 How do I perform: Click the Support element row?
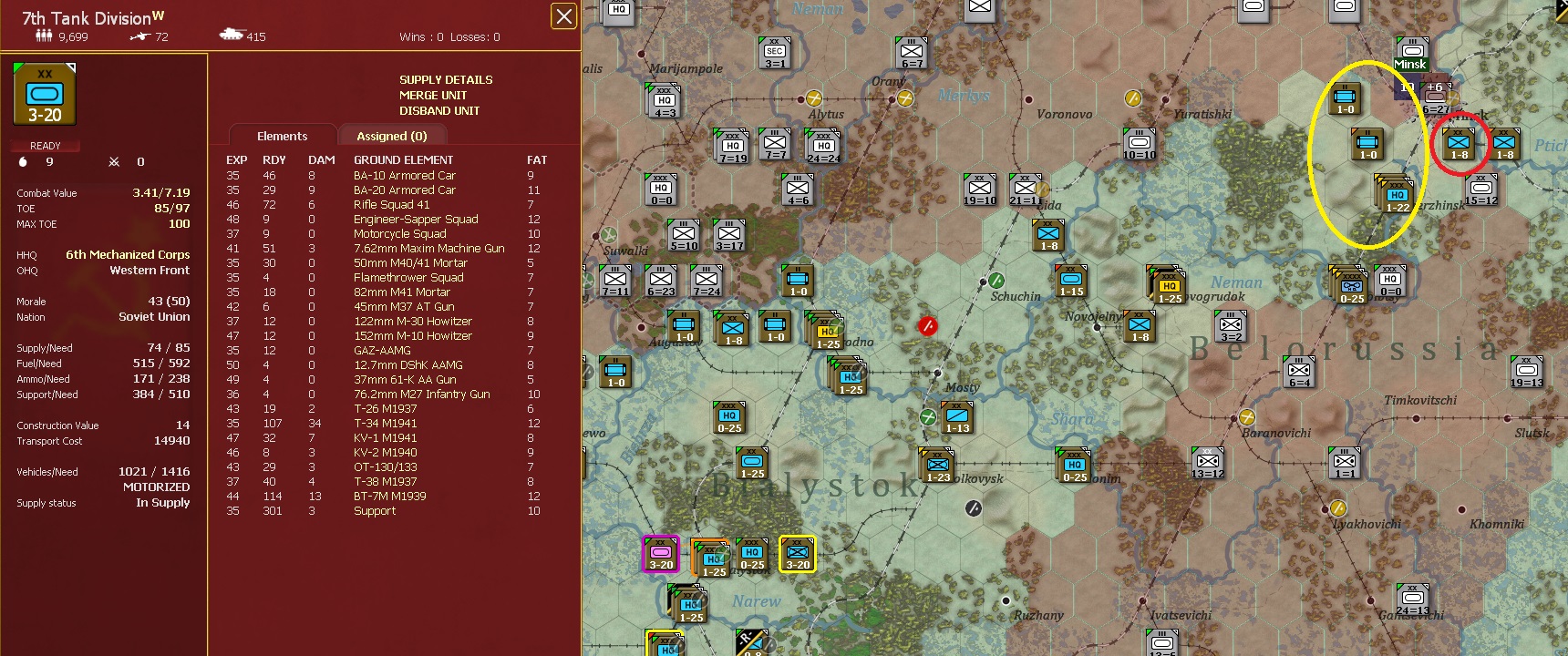pyautogui.click(x=387, y=511)
